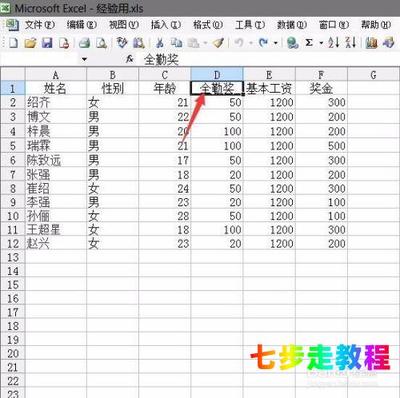Click the Undo arrow icon
400x398 pixels.
[238, 43]
